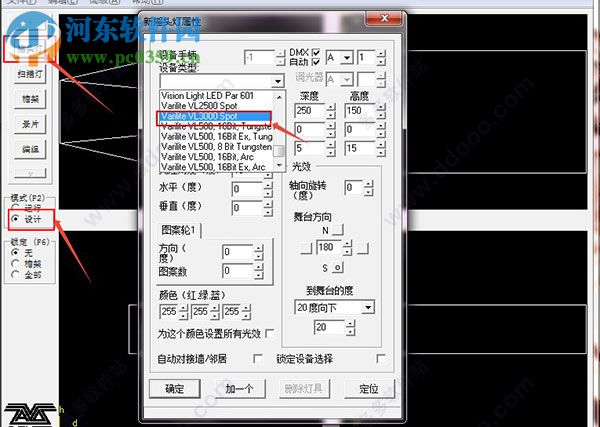Toggle 自动对接墙/邻居 checkbox
Screen dimensions: 600x427
click(258, 359)
